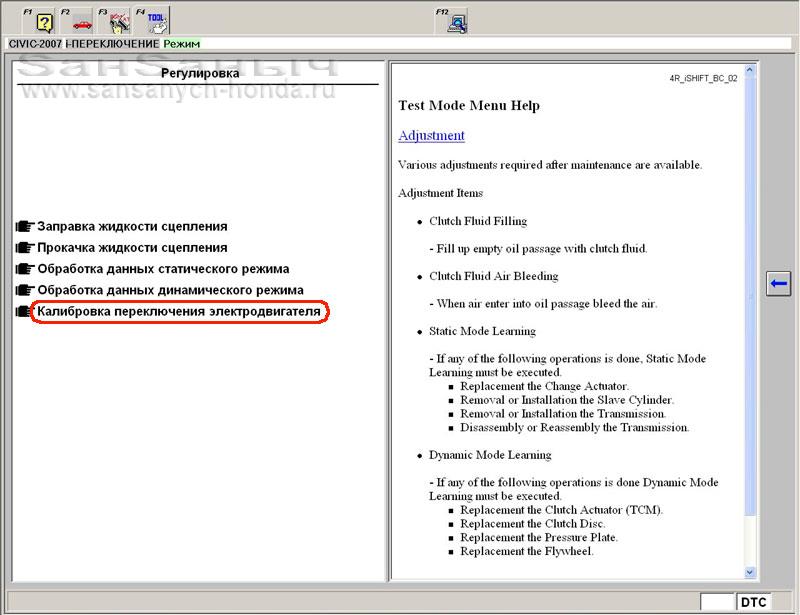Click the 'CIVIC-2007' breadcrumb label
The image size is (800, 615).
pyautogui.click(x=35, y=44)
